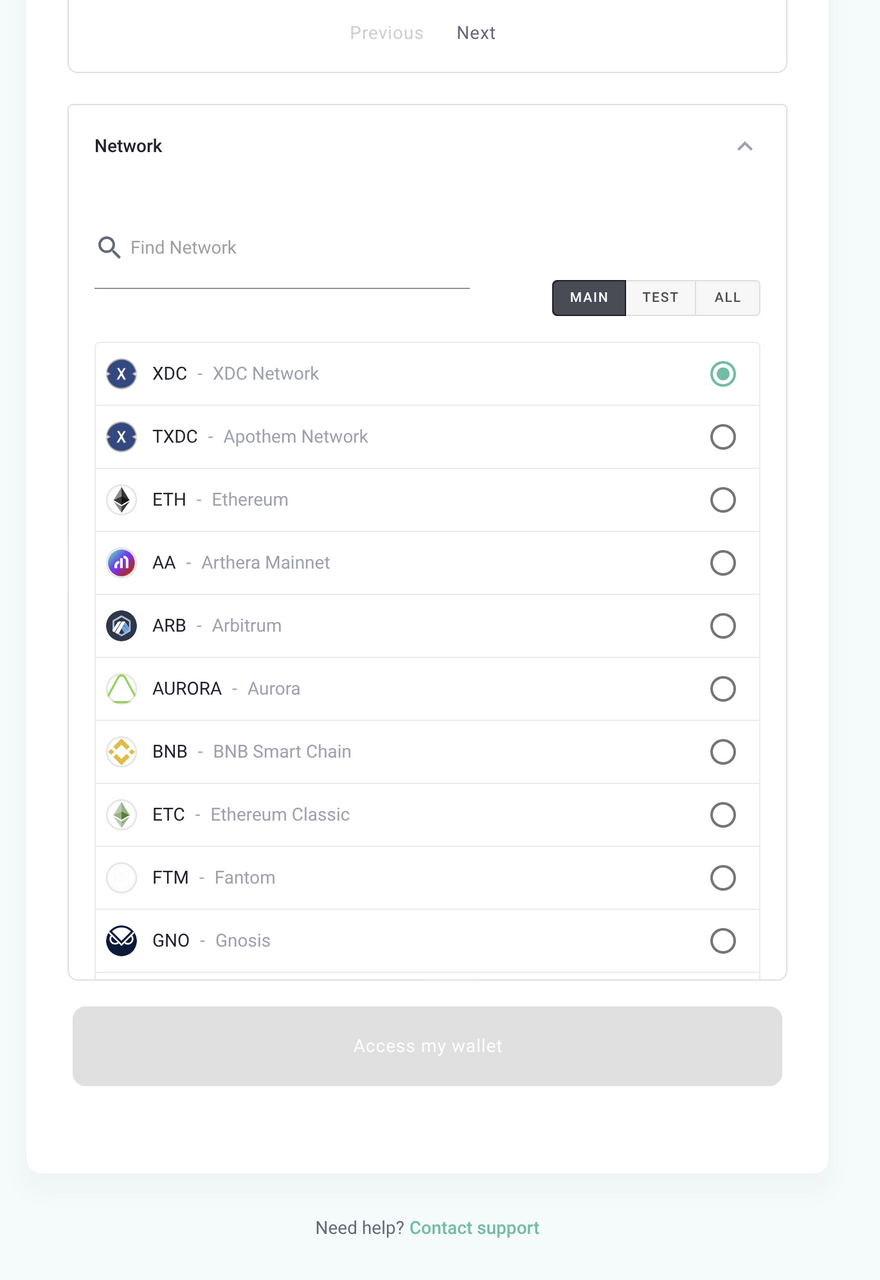The width and height of the screenshot is (880, 1280).
Task: Switch to the TEST networks tab
Action: click(x=660, y=298)
